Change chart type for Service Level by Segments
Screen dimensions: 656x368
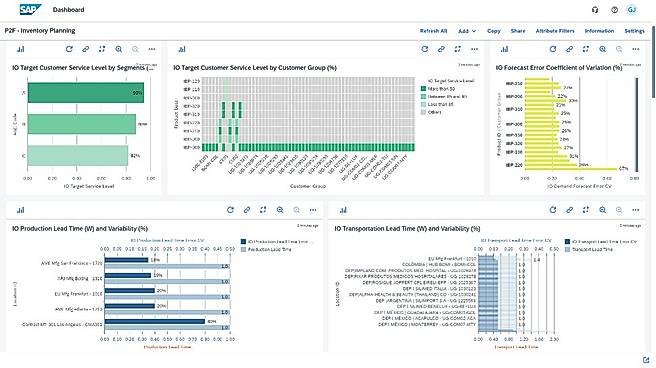[x=20, y=49]
